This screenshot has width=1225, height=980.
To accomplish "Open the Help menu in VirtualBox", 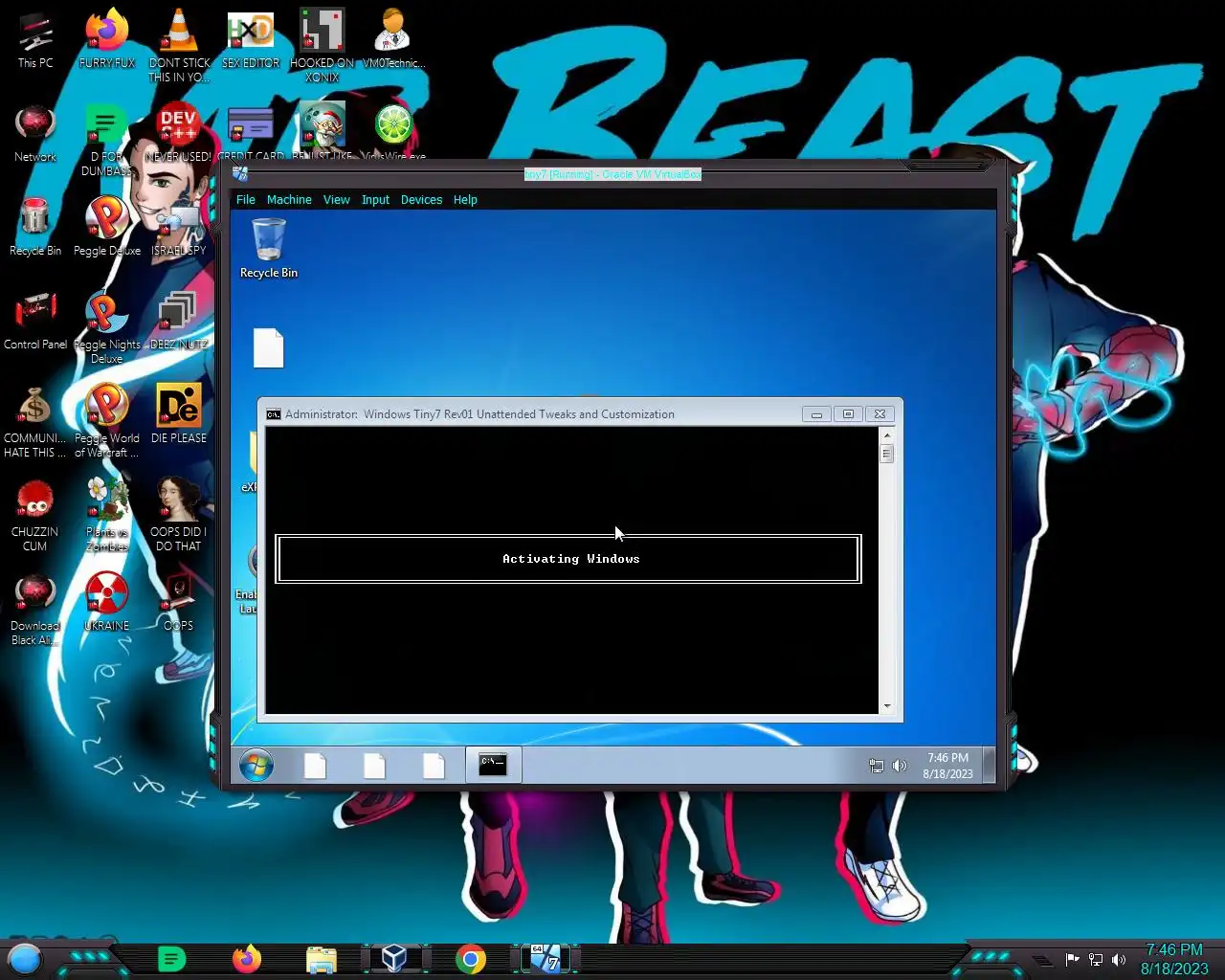I will point(465,200).
